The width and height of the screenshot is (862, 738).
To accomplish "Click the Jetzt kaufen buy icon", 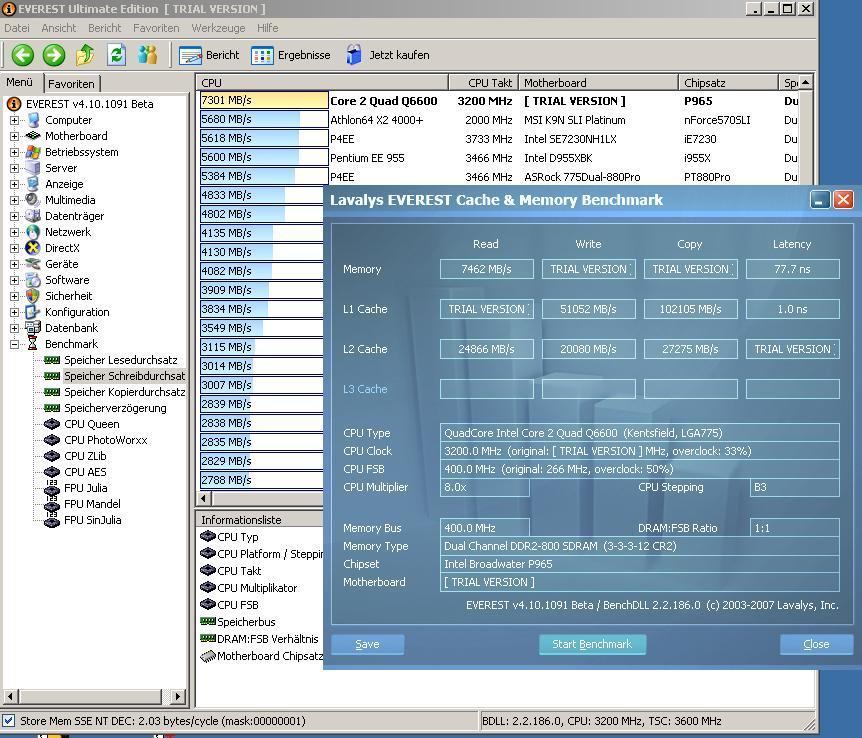I will pyautogui.click(x=355, y=55).
